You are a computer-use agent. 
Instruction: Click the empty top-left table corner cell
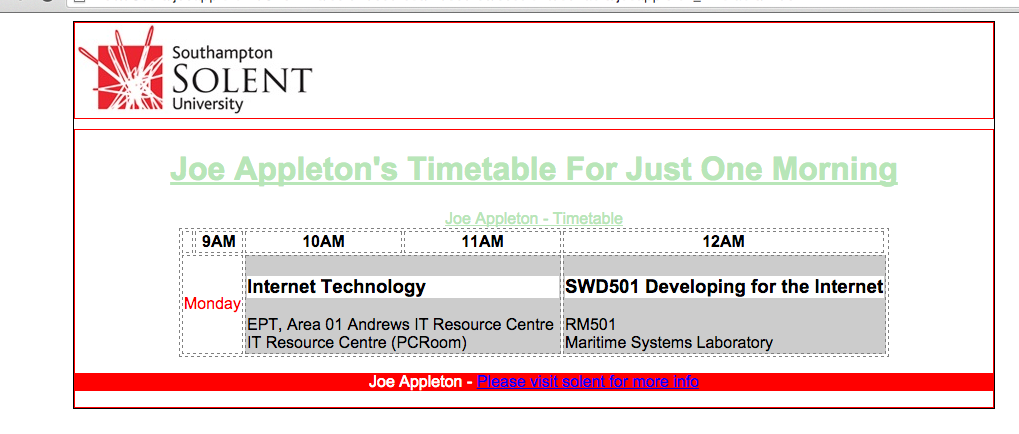click(x=186, y=242)
